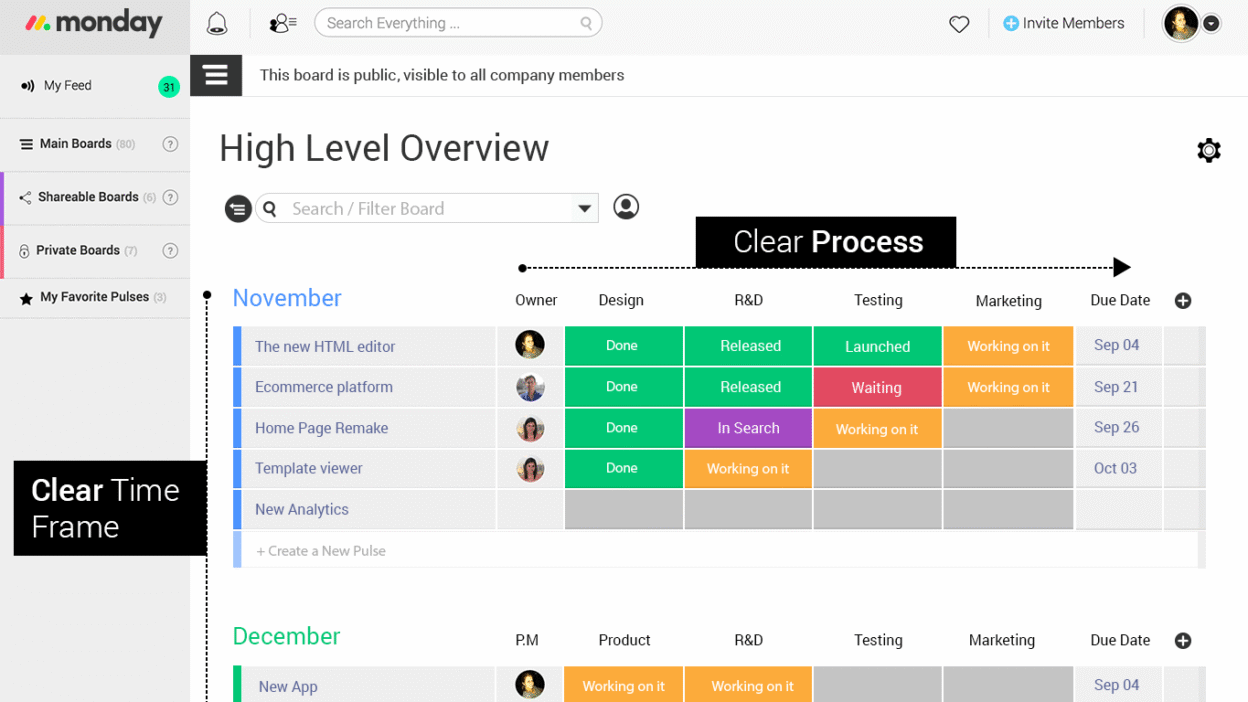The image size is (1248, 702).
Task: Click the hamburger menu icon beside board notice
Action: [216, 75]
